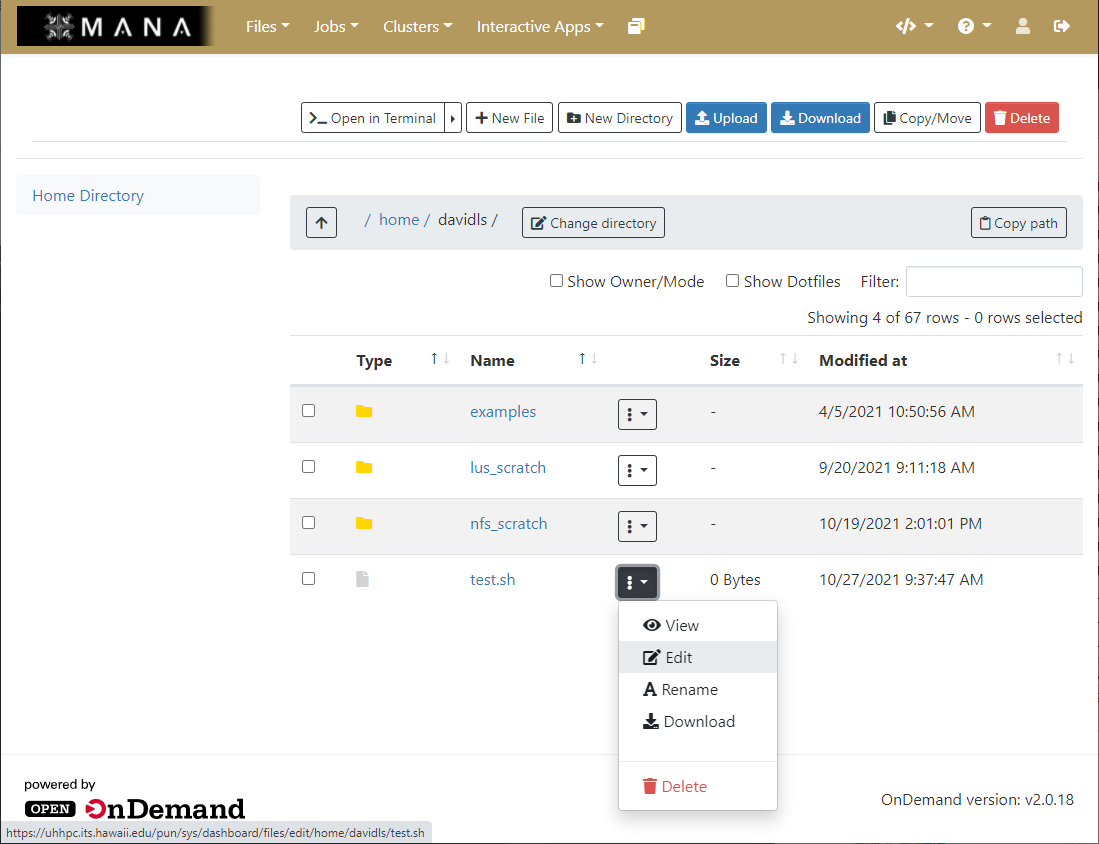Click the Change directory button
The width and height of the screenshot is (1099, 844).
coord(593,223)
